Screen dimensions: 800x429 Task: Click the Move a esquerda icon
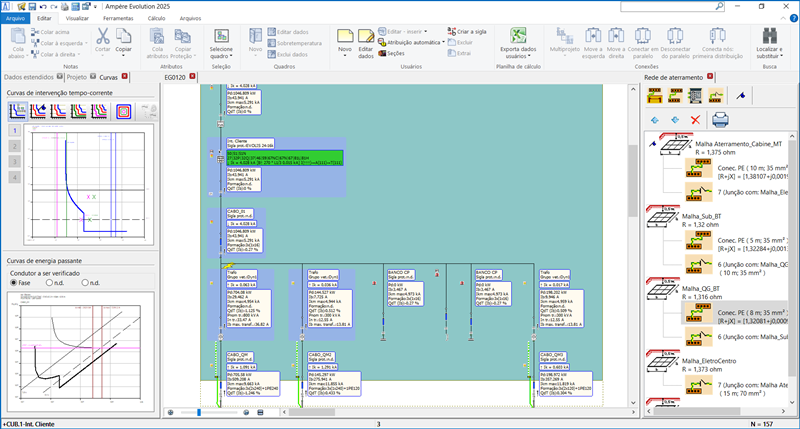tap(593, 36)
